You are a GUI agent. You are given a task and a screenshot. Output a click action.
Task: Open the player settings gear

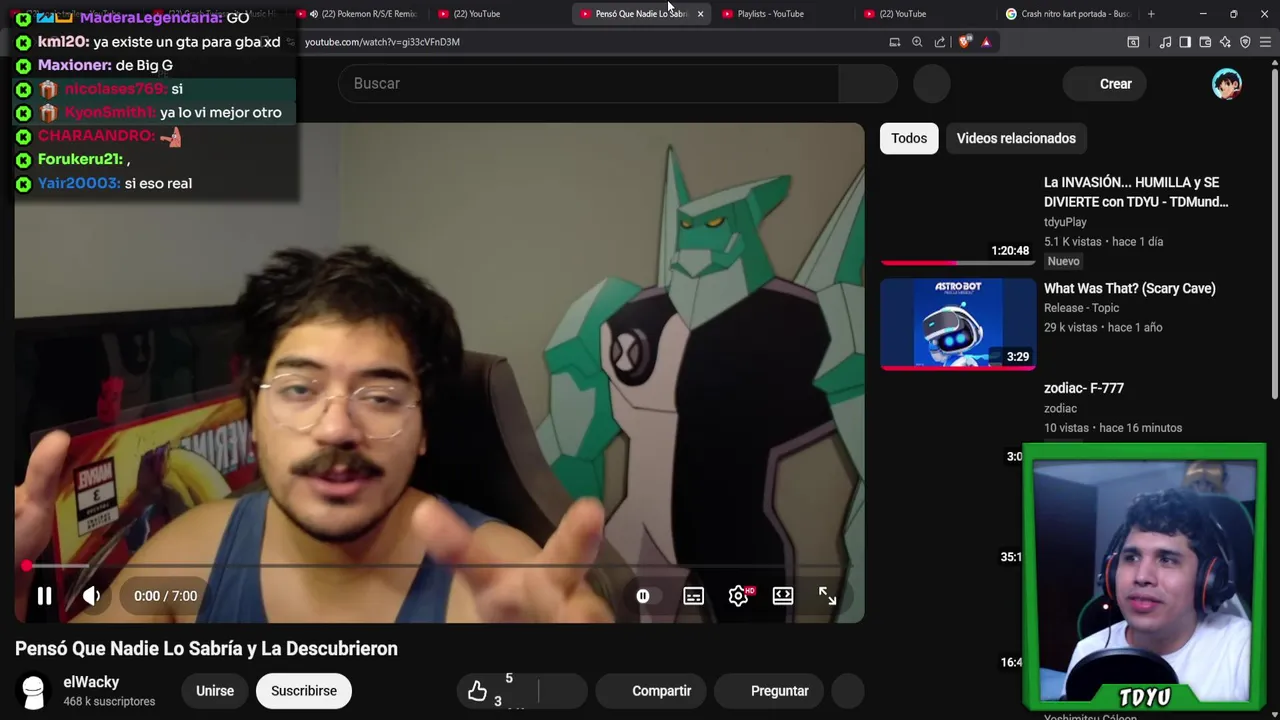coord(738,596)
